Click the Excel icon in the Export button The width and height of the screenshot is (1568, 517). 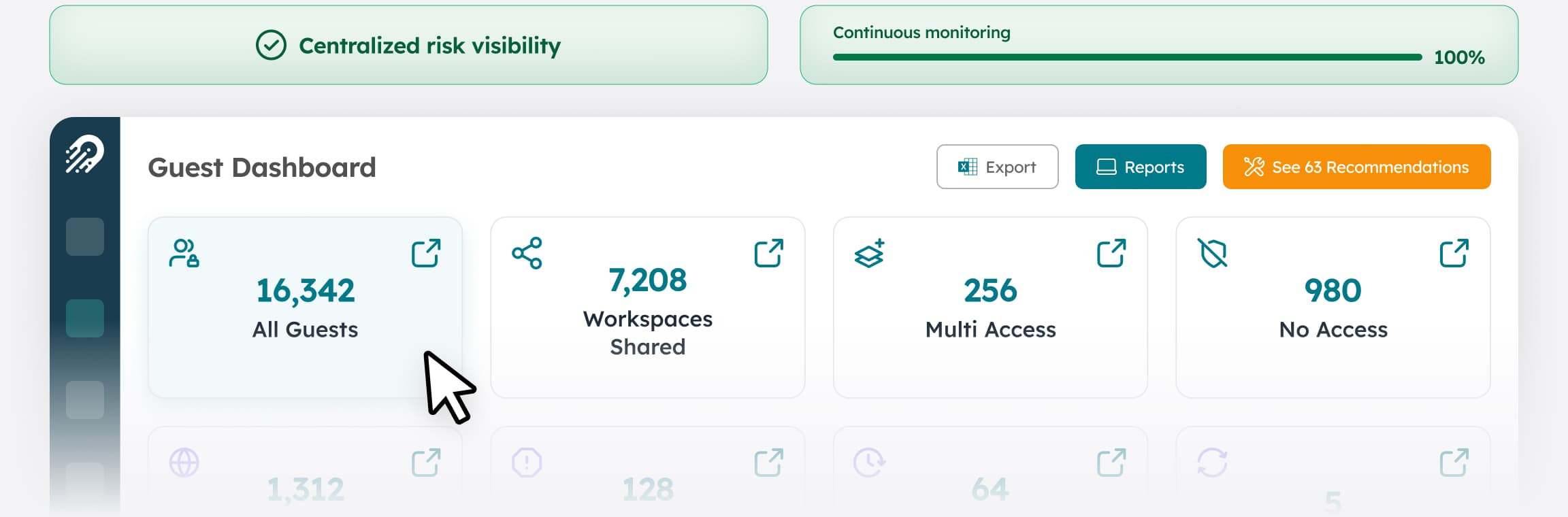point(968,167)
